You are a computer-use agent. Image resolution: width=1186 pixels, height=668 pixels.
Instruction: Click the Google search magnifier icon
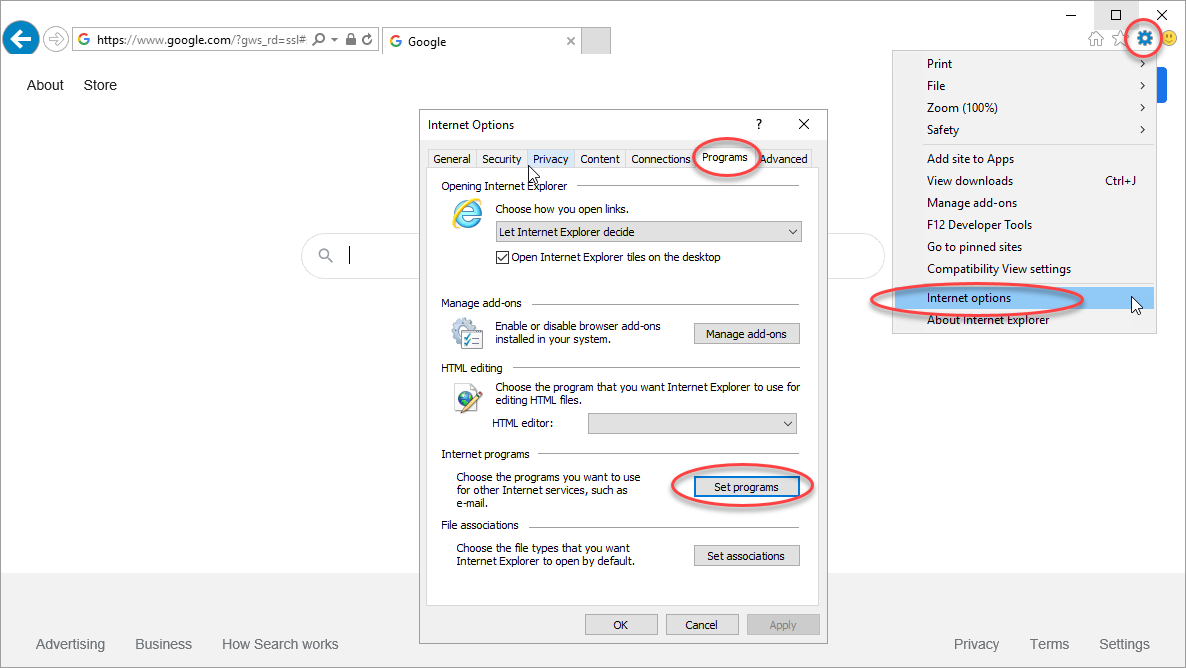[x=325, y=256]
